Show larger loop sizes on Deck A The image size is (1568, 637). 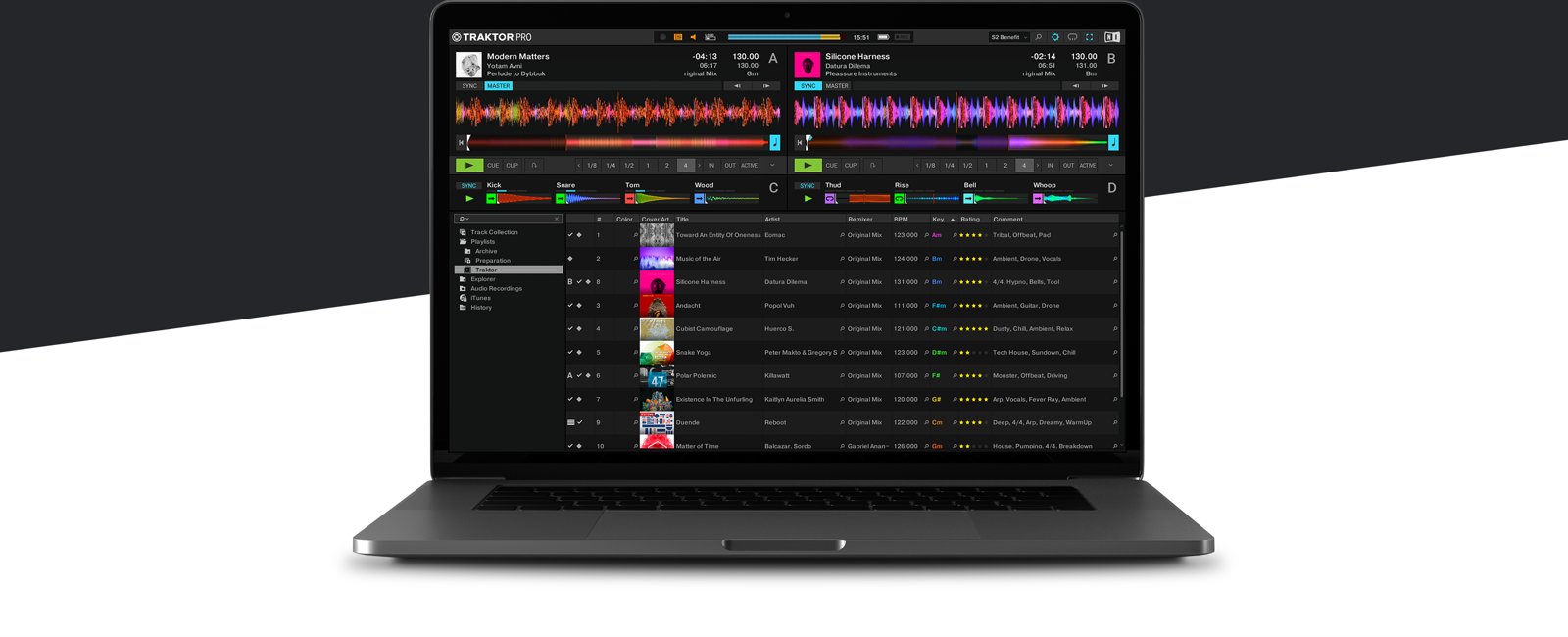[699, 166]
